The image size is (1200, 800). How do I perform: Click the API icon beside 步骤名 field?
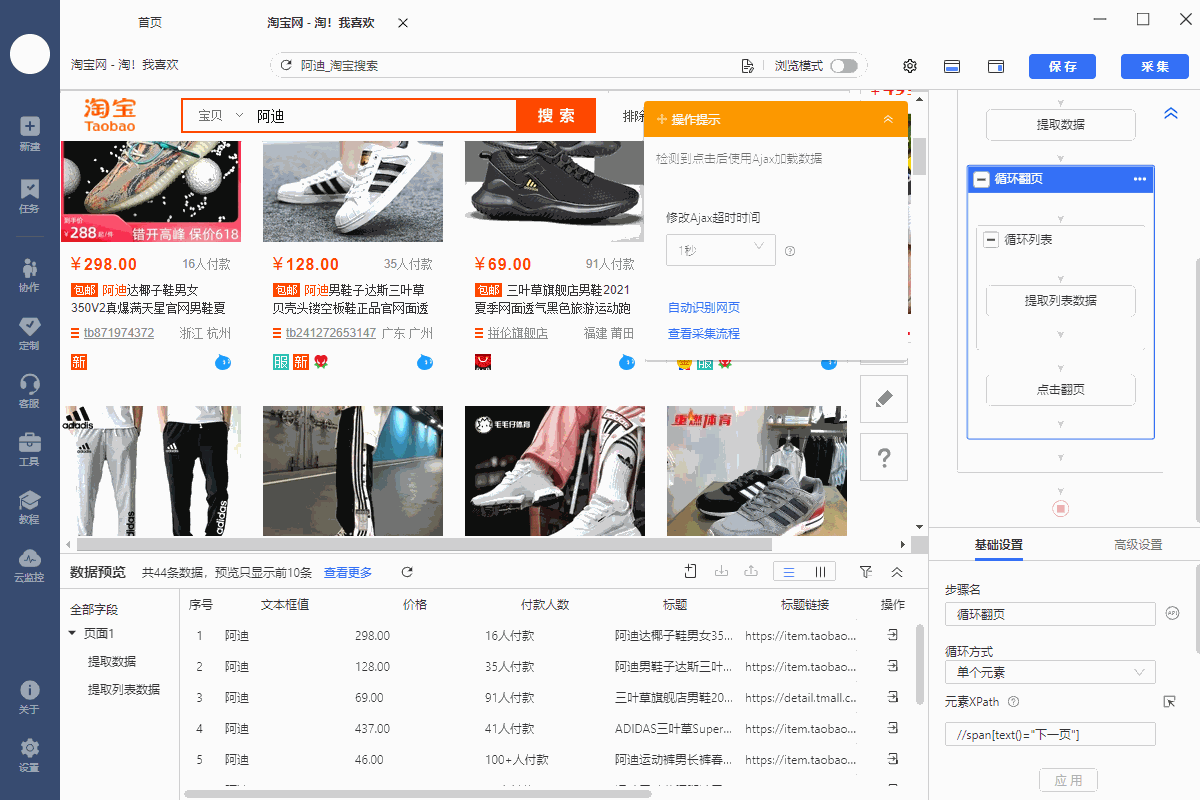pyautogui.click(x=1172, y=613)
